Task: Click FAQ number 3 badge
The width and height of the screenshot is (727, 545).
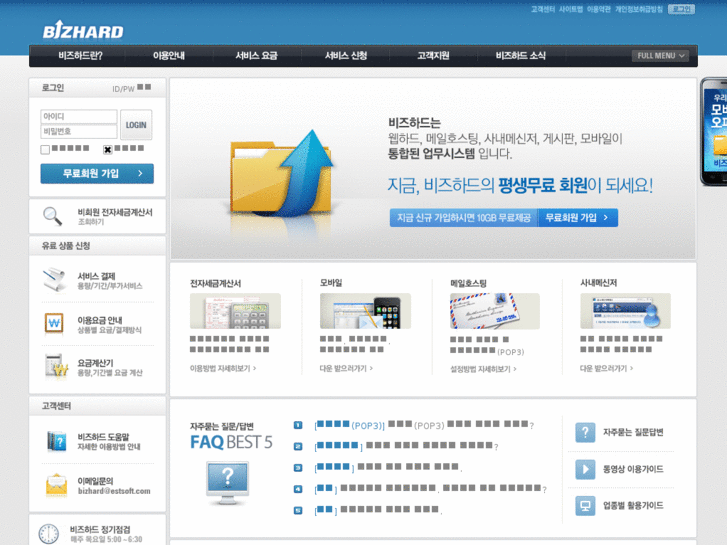Action: [298, 468]
